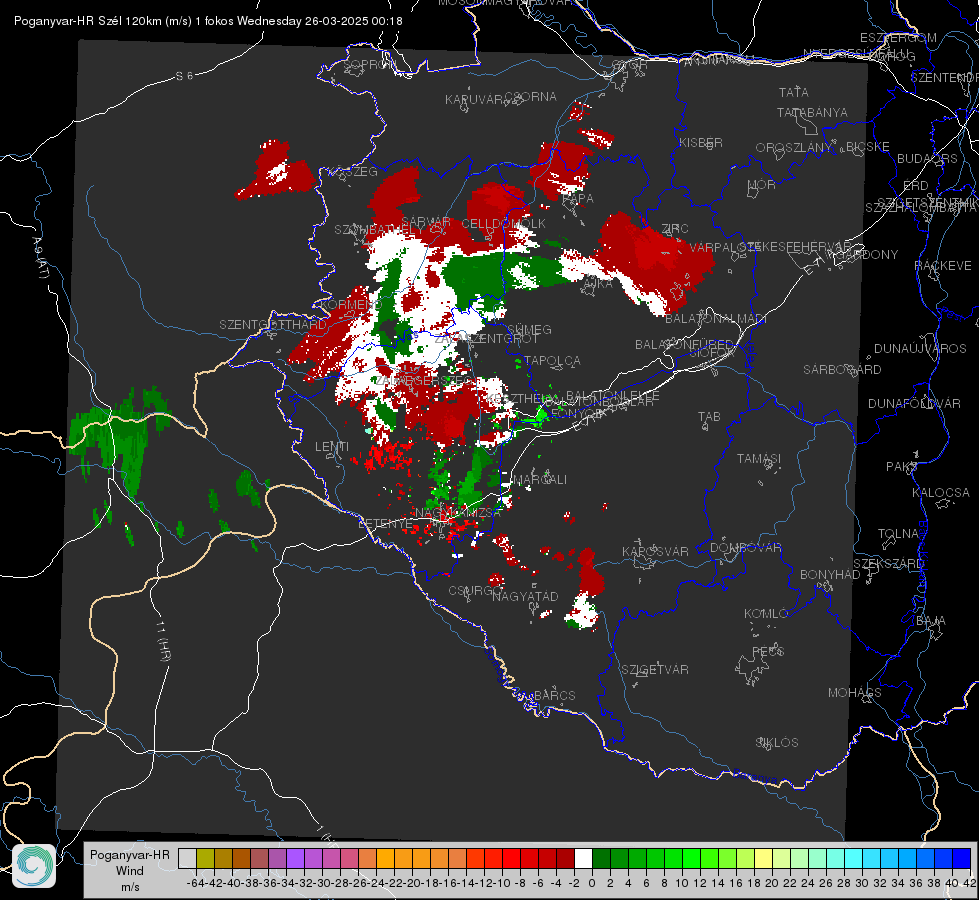This screenshot has width=979, height=900.
Task: Click the BICSKE city label
Action: pos(867,147)
